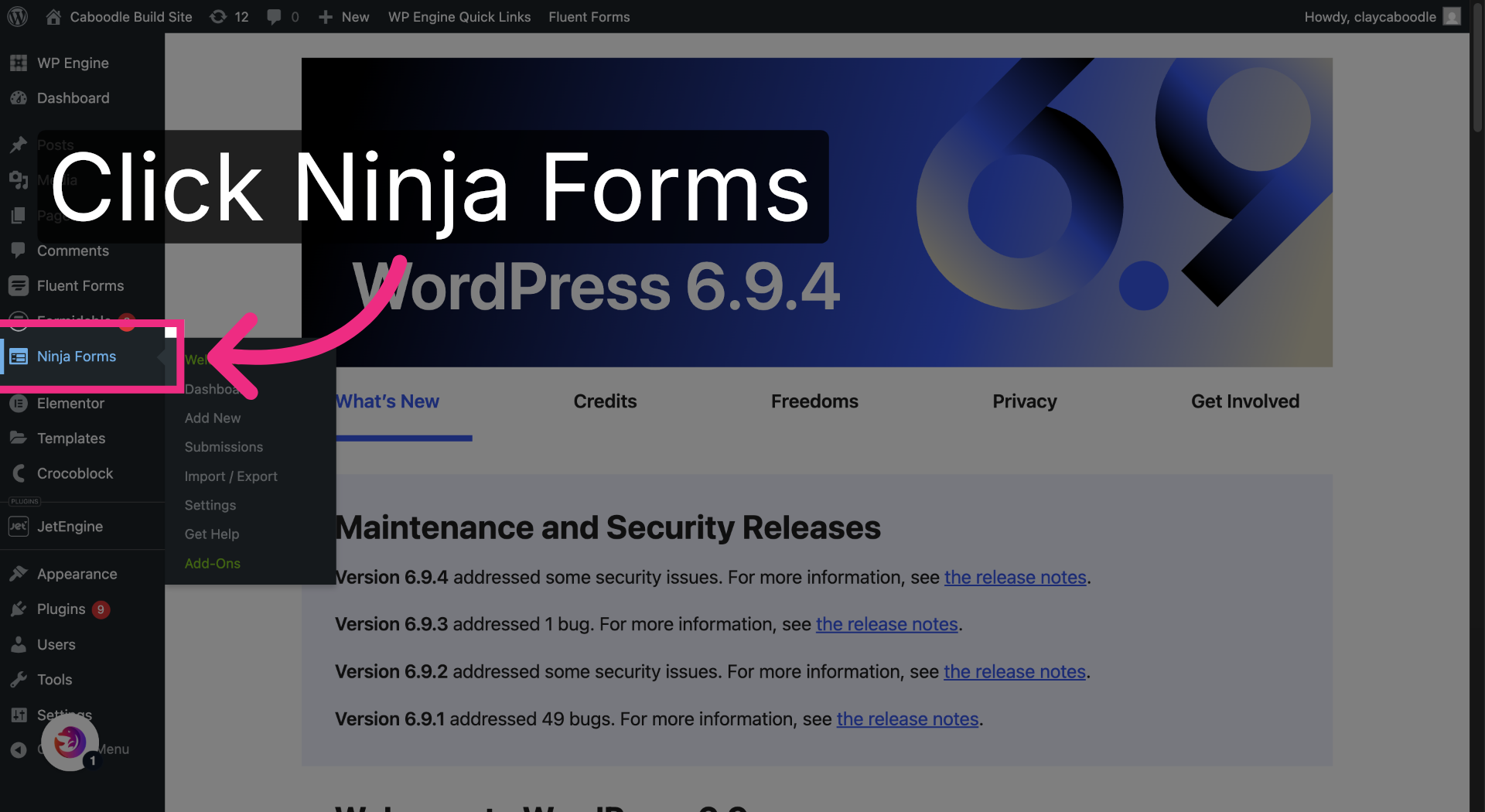
Task: Open WP Engine Quick Links in admin bar
Action: (459, 16)
